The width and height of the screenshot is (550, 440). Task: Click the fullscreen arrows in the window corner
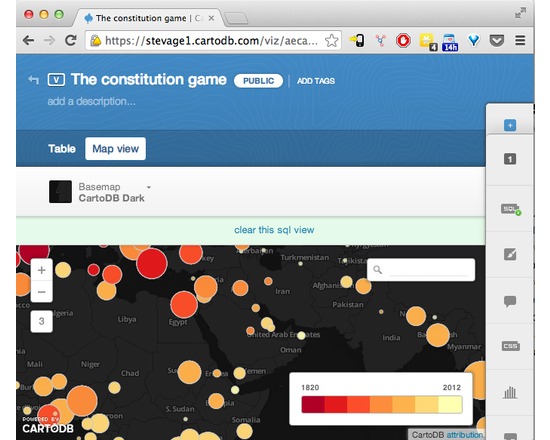[x=521, y=13]
